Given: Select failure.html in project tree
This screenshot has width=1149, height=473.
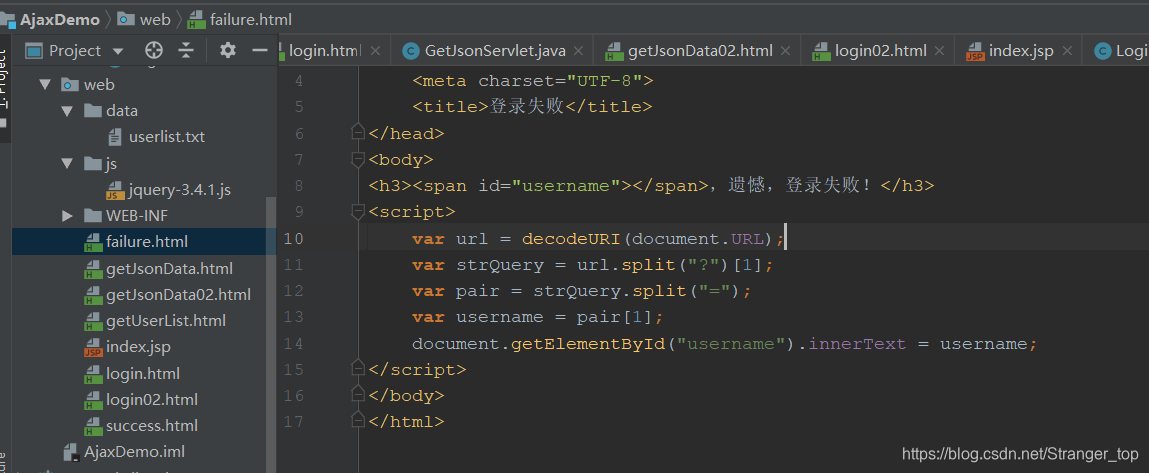Looking at the screenshot, I should point(147,242).
